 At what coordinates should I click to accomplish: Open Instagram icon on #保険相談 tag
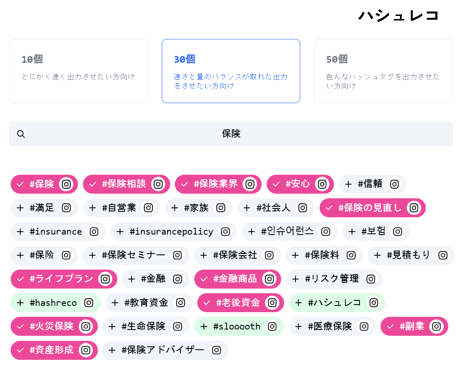coord(158,184)
